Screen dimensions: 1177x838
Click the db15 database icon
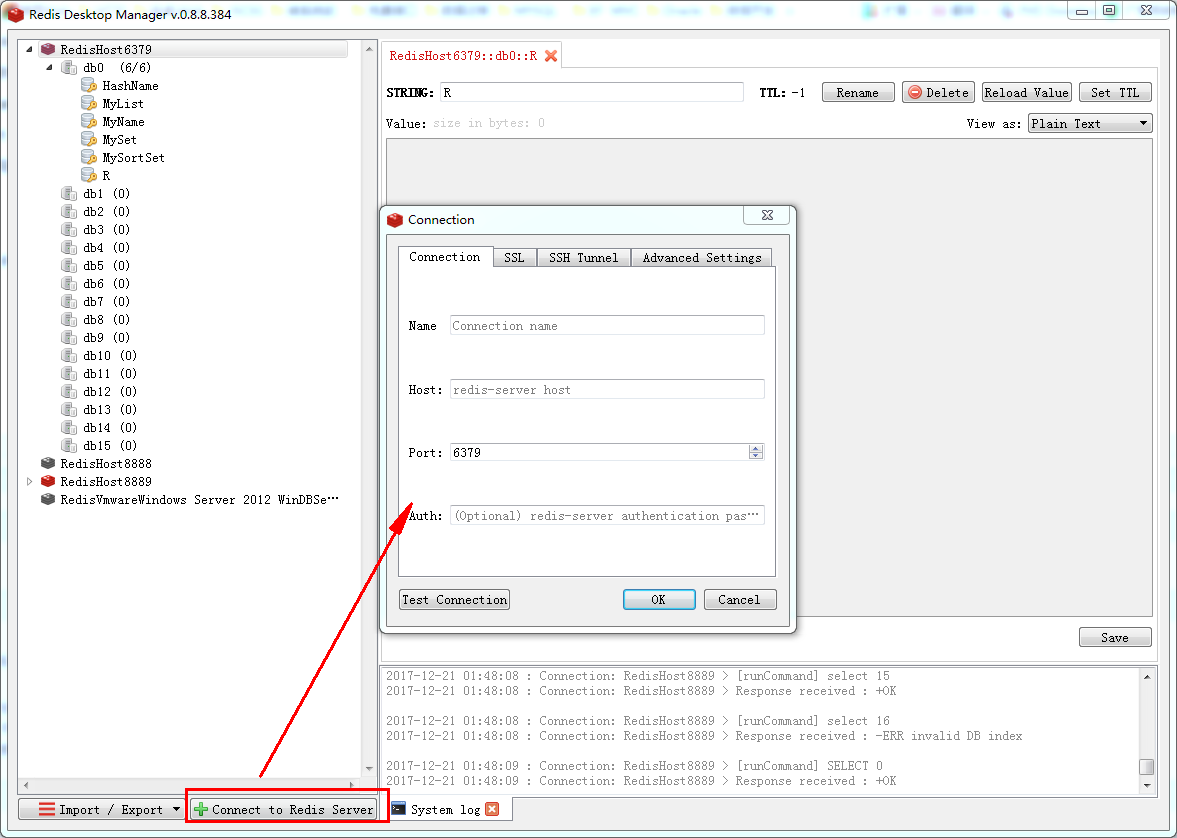pyautogui.click(x=69, y=446)
